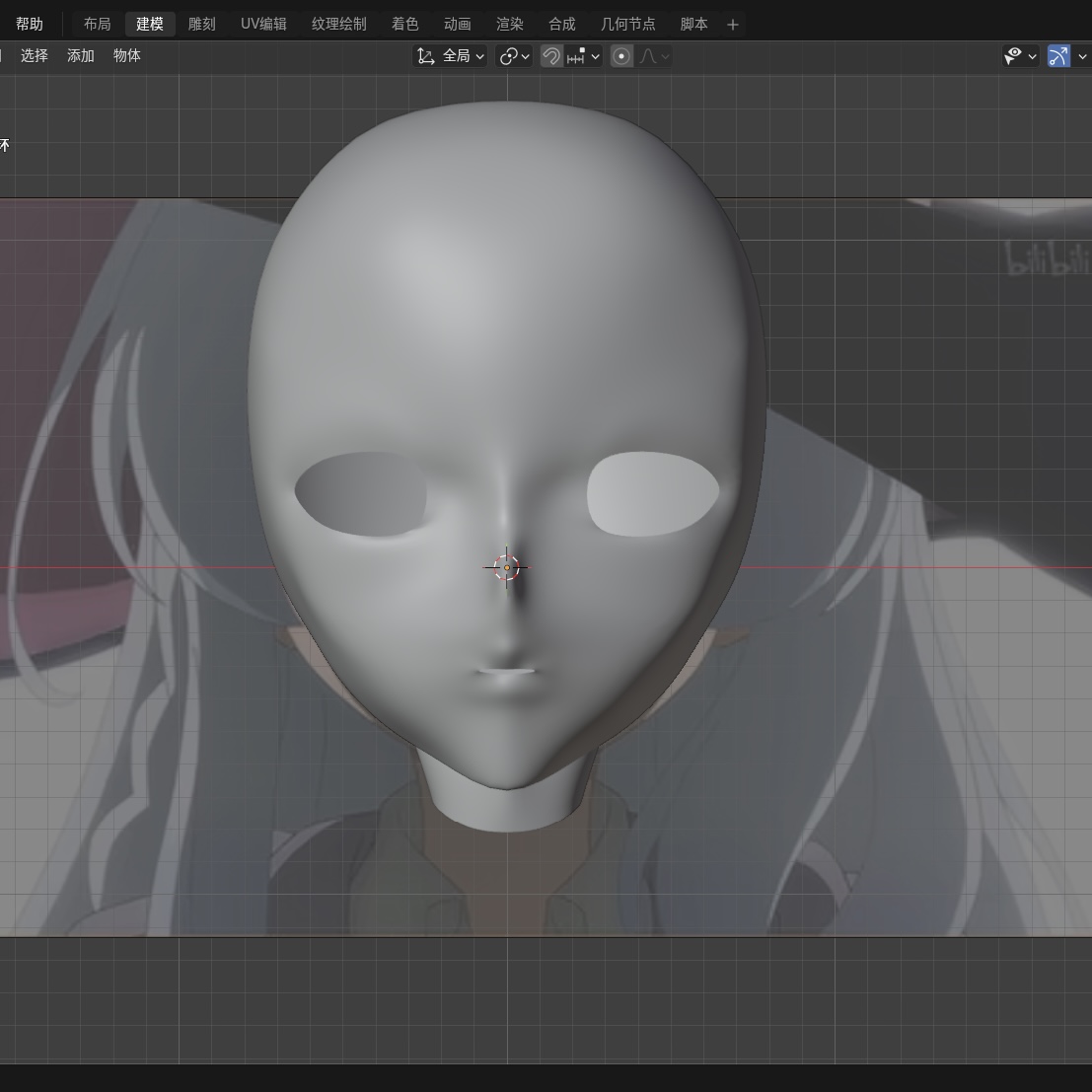Toggle the snapping magnet icon

[x=551, y=56]
